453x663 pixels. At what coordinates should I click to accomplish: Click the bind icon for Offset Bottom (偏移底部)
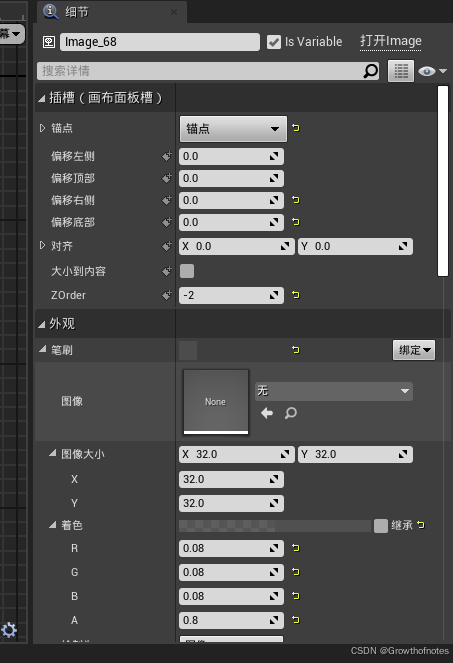click(167, 222)
